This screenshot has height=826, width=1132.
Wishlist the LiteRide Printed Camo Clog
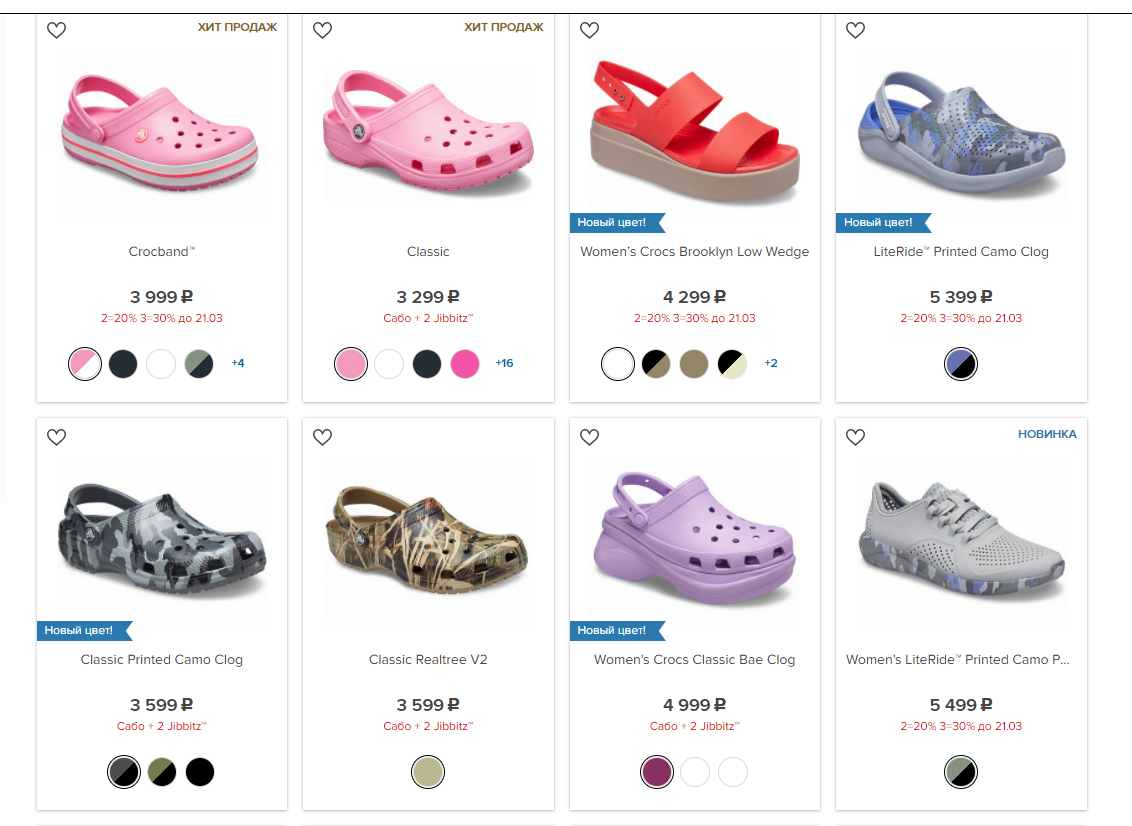855,30
